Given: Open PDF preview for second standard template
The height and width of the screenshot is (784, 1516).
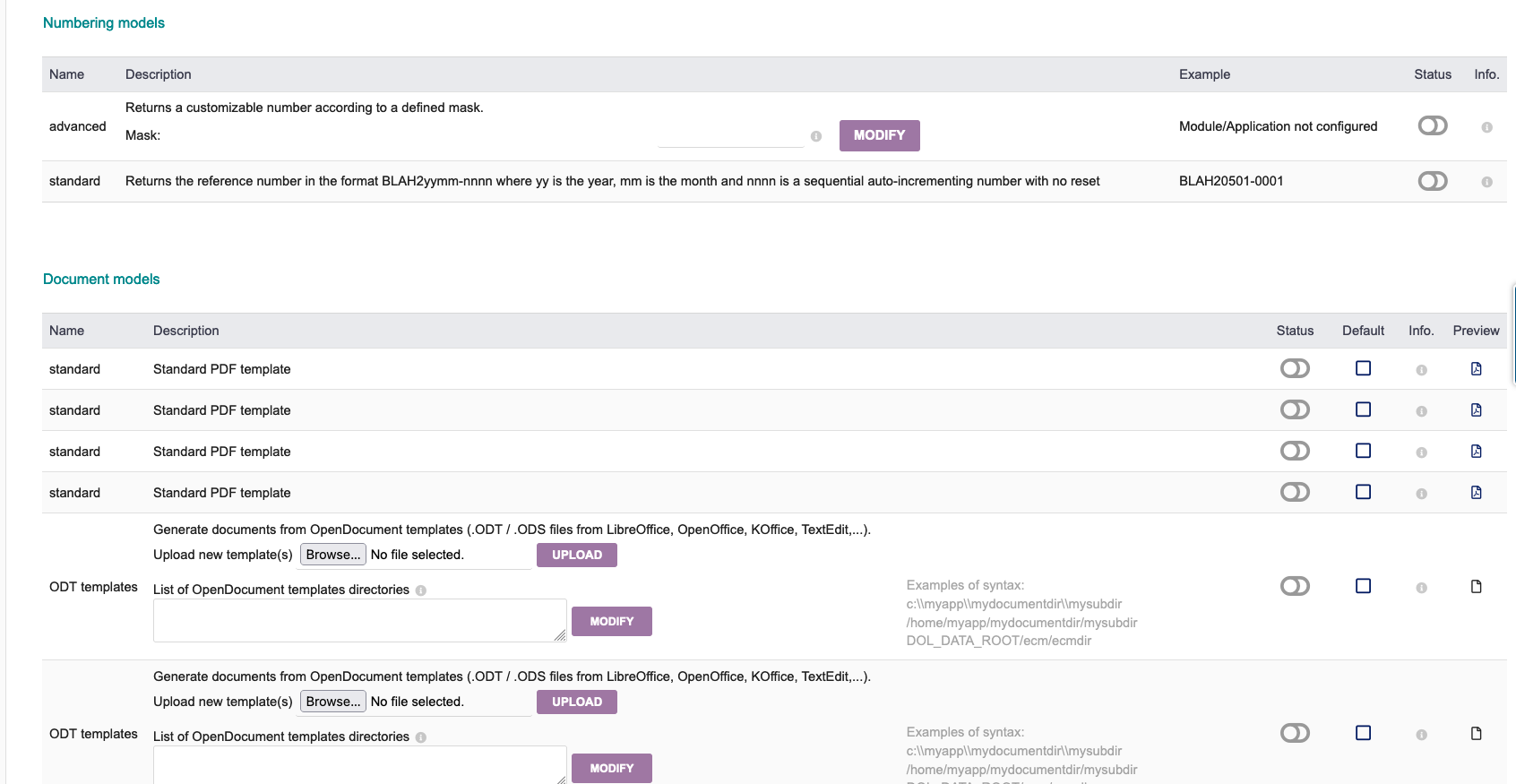Looking at the screenshot, I should coord(1476,410).
